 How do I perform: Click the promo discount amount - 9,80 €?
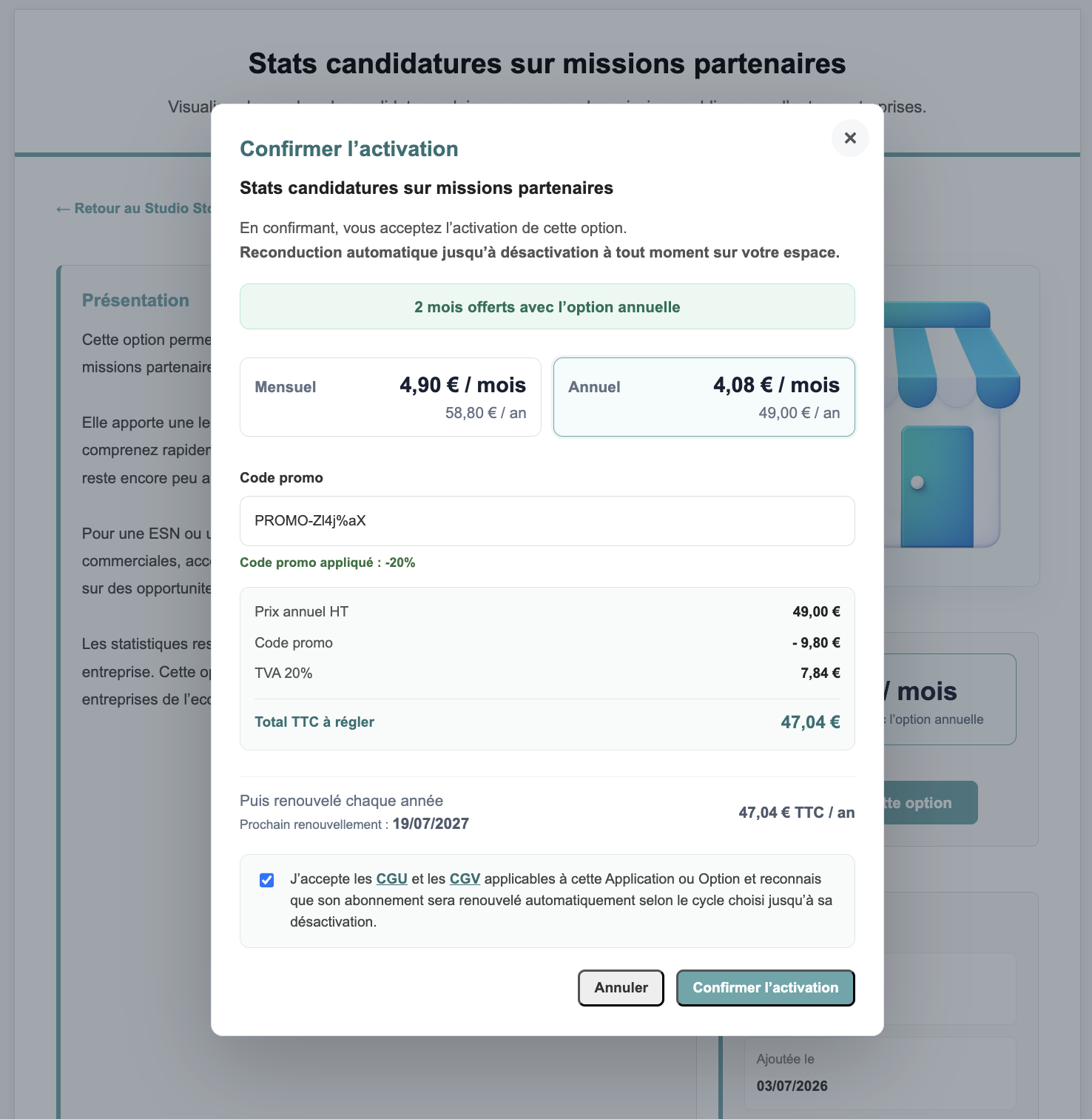point(816,642)
